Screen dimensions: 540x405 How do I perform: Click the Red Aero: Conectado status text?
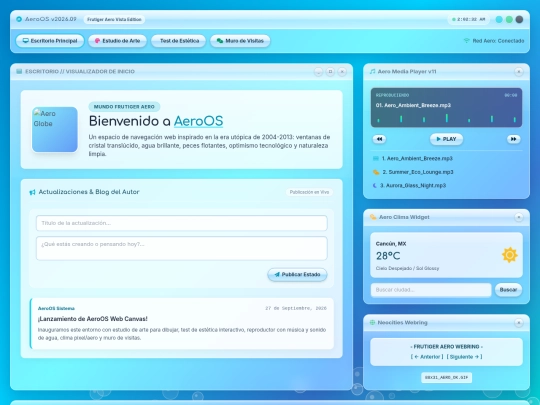click(x=498, y=41)
